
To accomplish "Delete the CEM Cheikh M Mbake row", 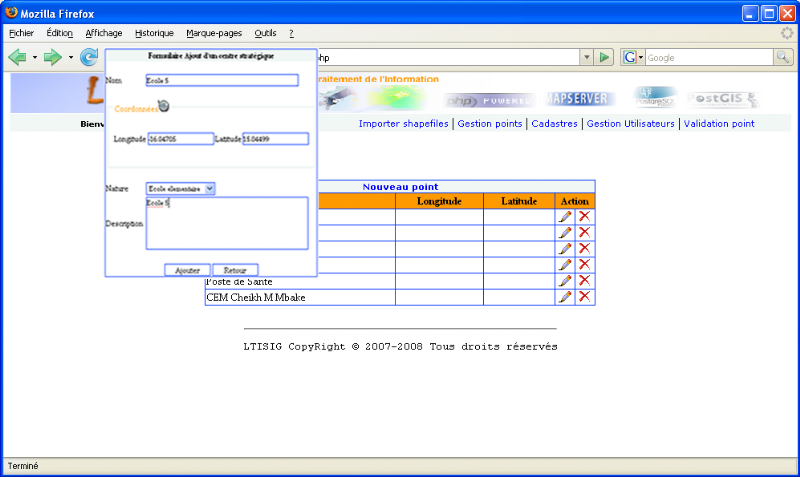I will tap(584, 297).
